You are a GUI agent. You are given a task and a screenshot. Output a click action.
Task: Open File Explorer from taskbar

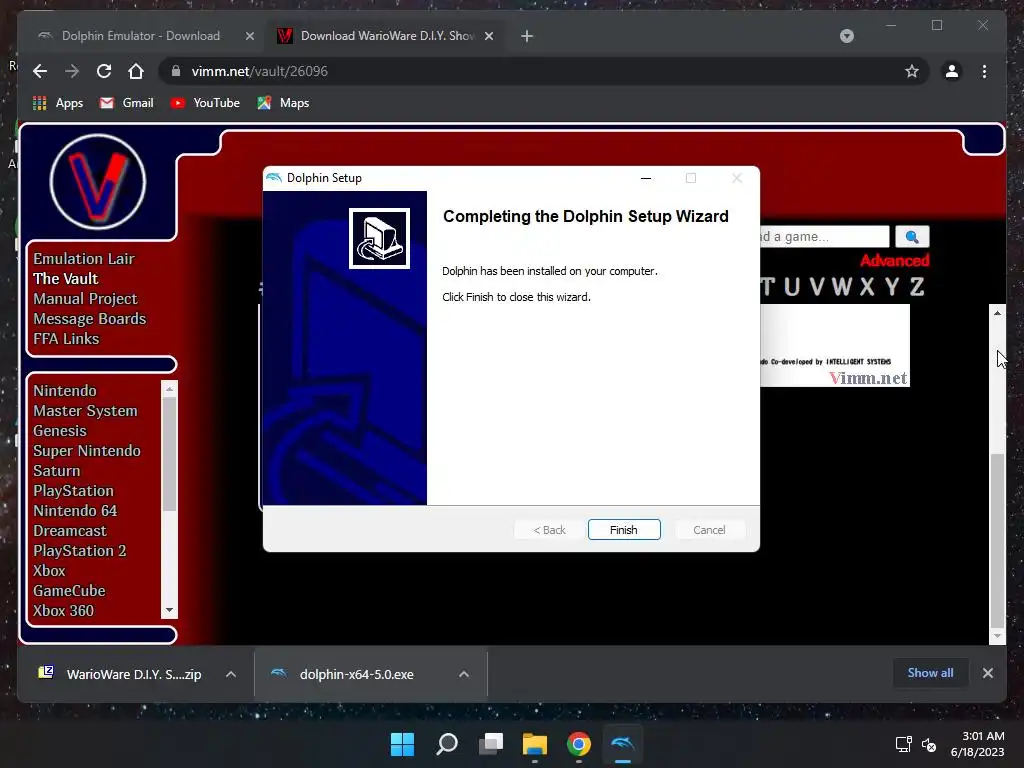click(x=534, y=744)
